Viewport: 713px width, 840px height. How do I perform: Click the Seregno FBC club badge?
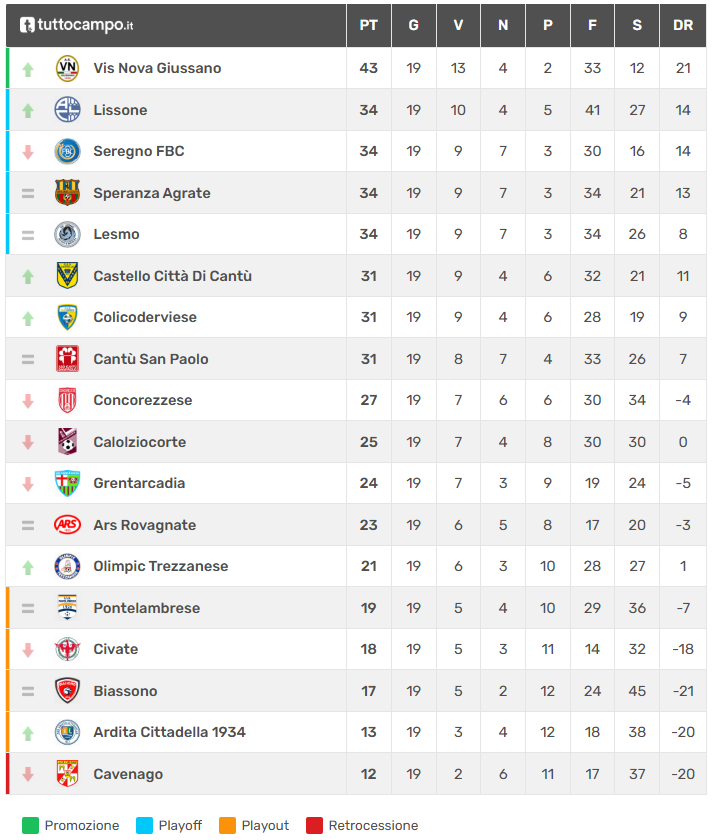67,151
